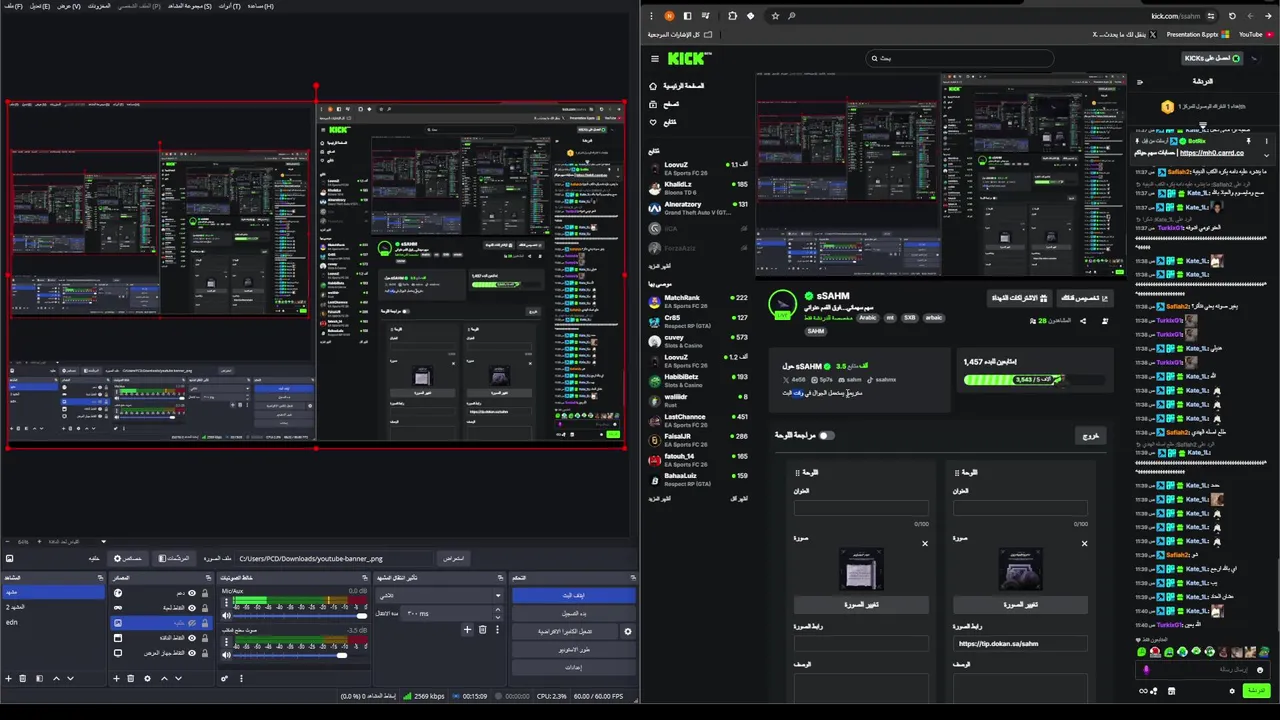Viewport: 1280px width, 720px height.
Task: Increase transition duration with up stepper
Action: click(497, 609)
